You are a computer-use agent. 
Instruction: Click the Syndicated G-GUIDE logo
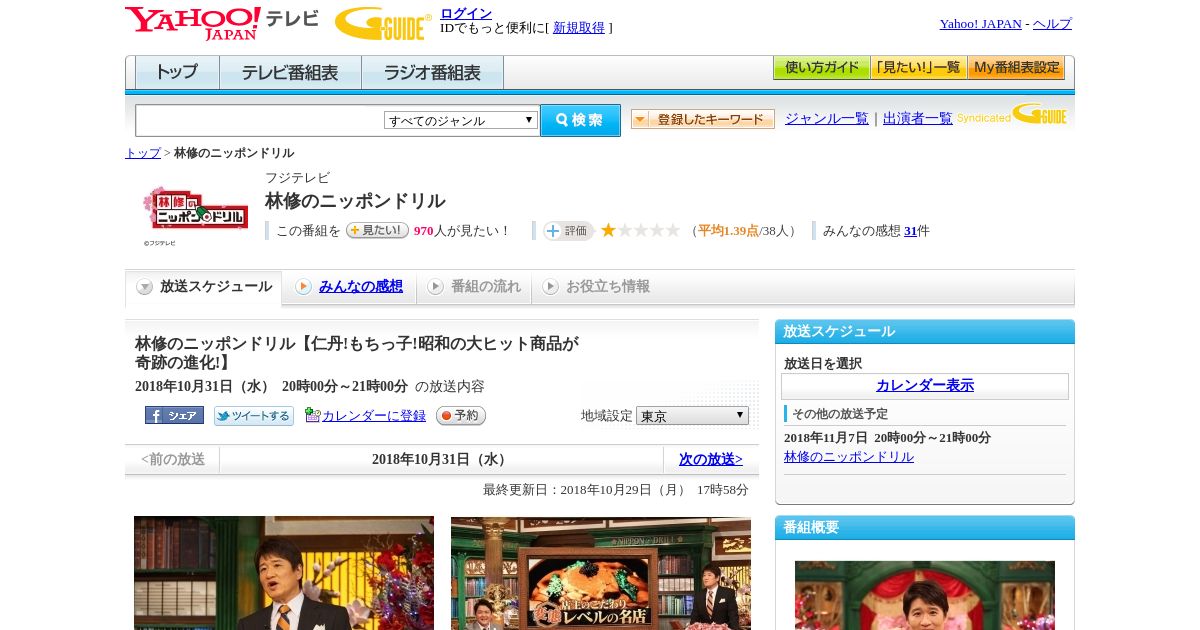pyautogui.click(x=1012, y=114)
